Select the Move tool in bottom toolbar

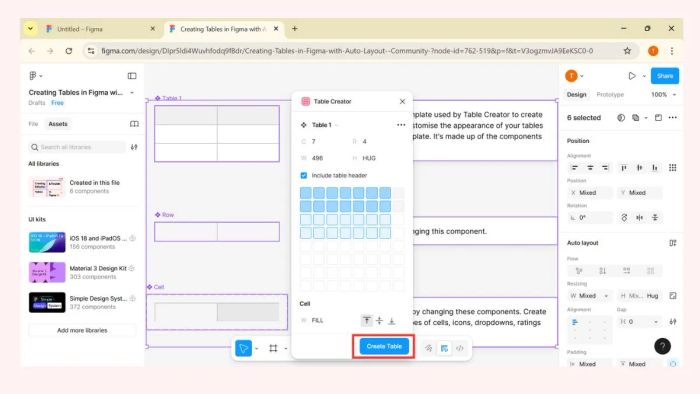[244, 348]
